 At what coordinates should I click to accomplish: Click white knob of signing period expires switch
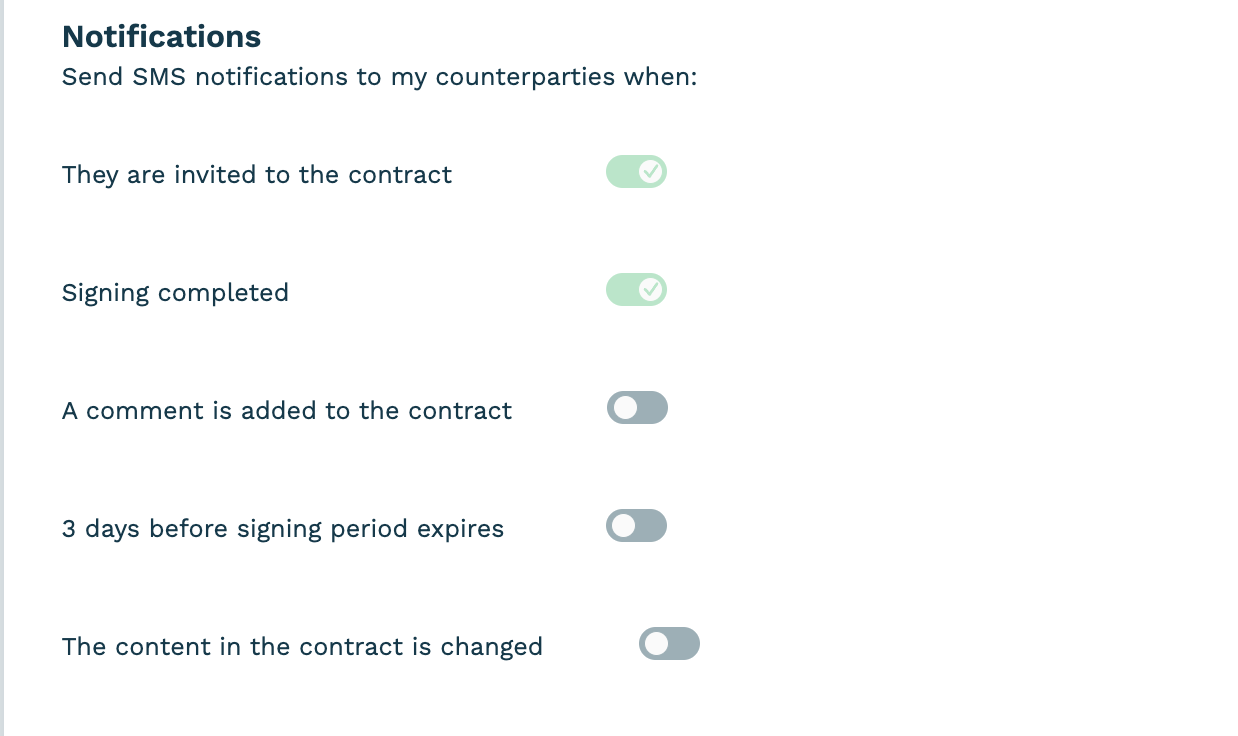624,526
